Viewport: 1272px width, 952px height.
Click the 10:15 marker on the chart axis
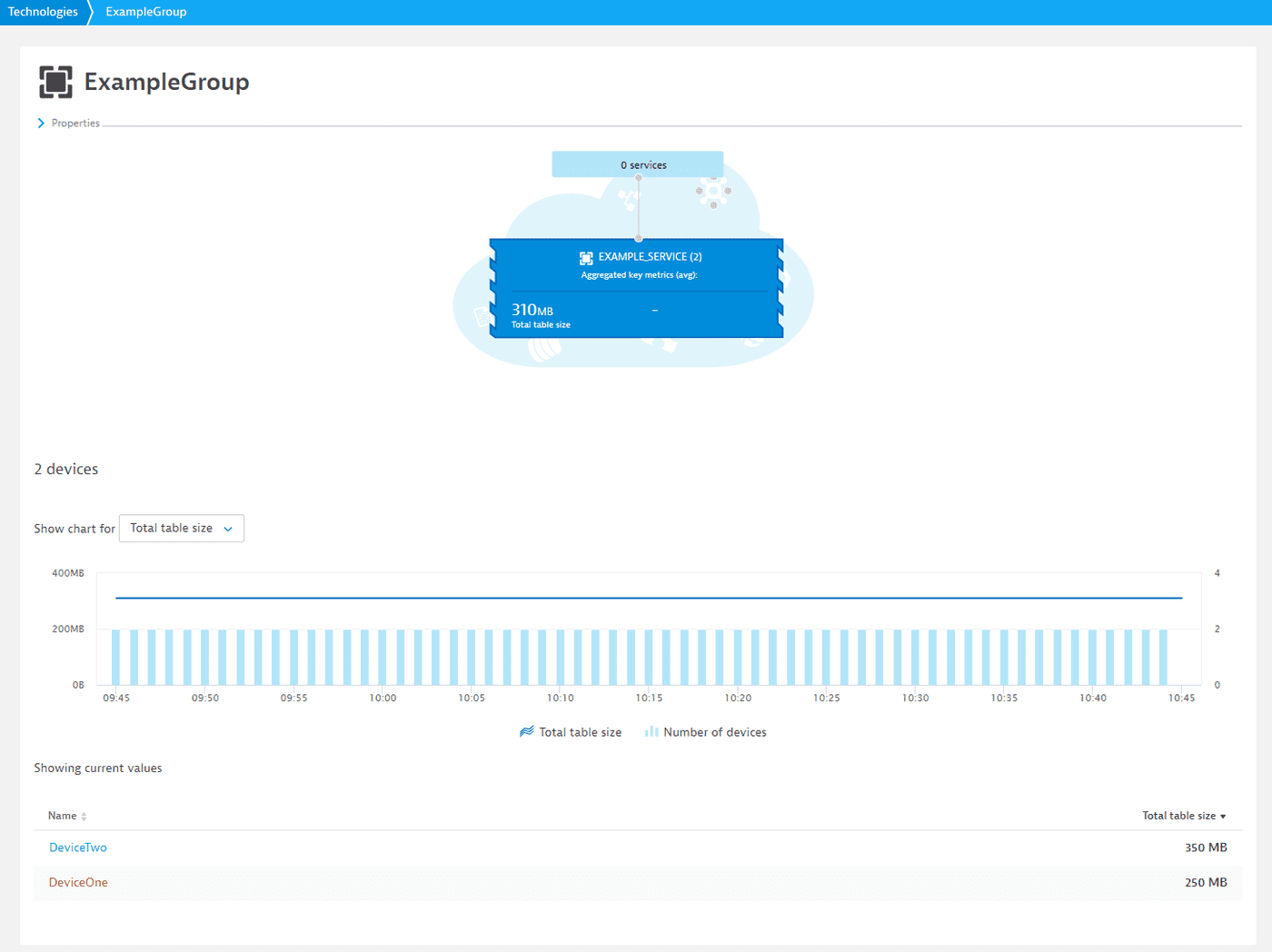pyautogui.click(x=649, y=698)
